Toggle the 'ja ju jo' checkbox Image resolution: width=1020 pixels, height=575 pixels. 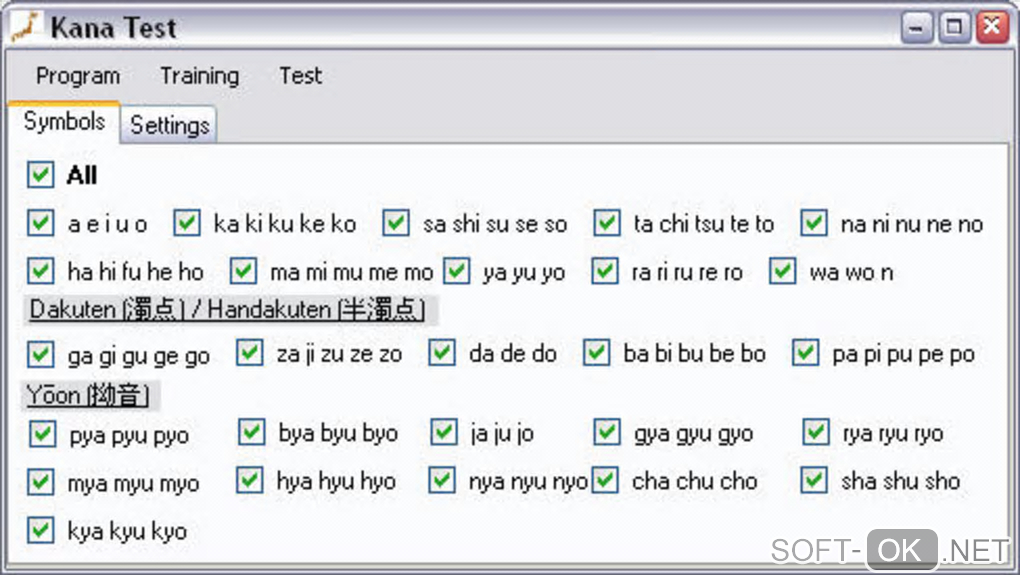pos(444,432)
